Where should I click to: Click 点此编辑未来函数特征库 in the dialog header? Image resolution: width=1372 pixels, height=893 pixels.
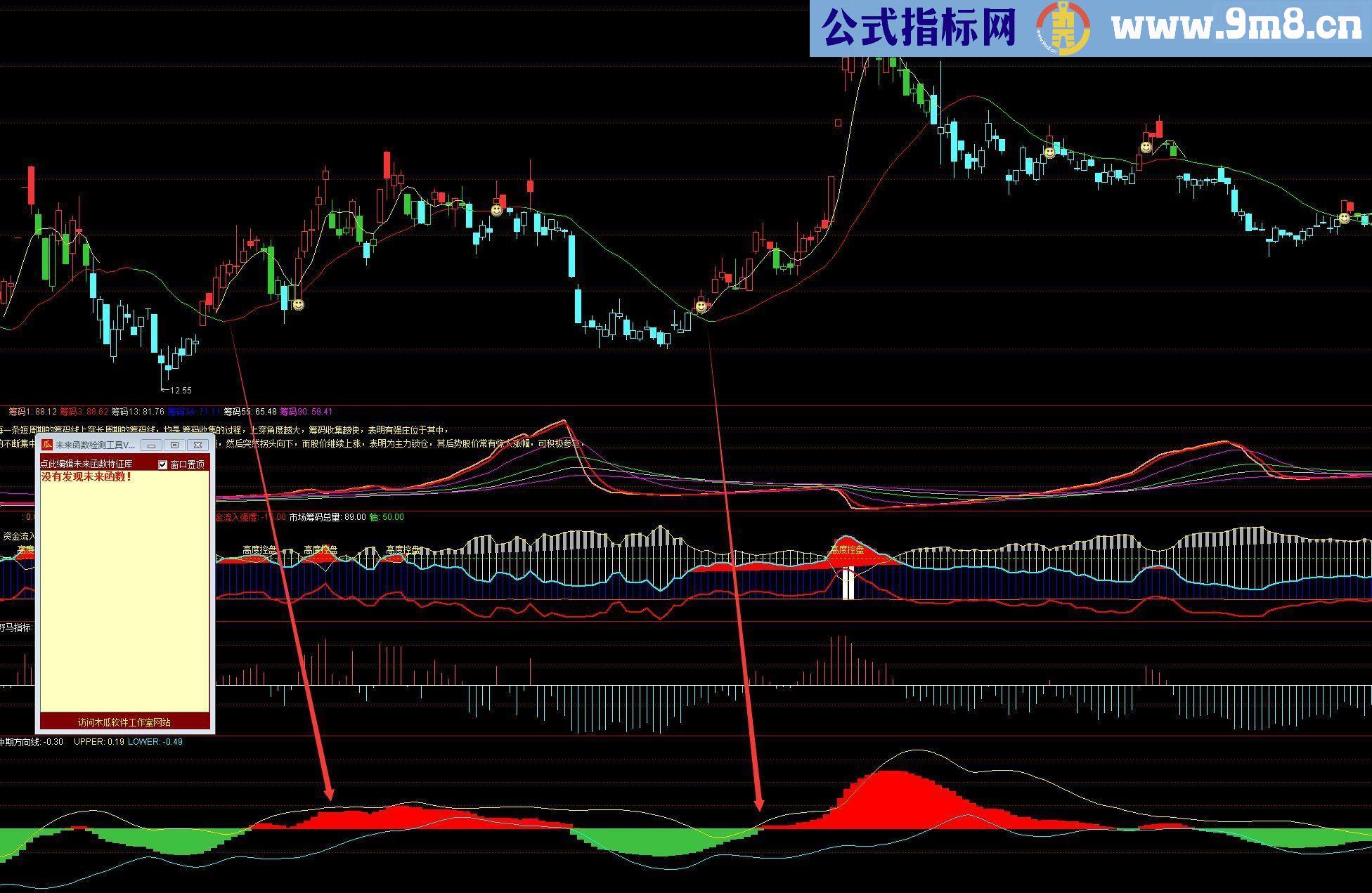point(85,464)
